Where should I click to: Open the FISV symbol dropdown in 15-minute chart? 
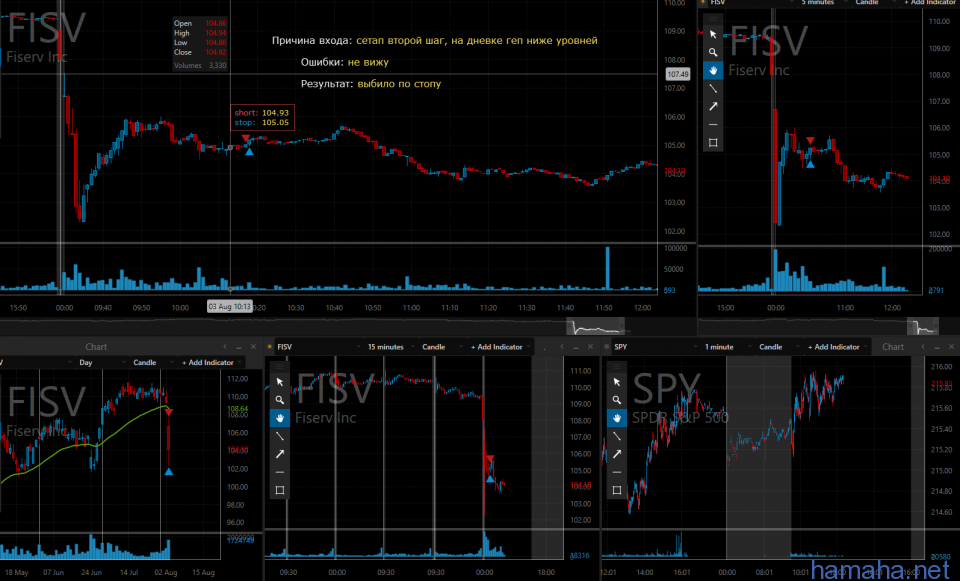point(318,347)
